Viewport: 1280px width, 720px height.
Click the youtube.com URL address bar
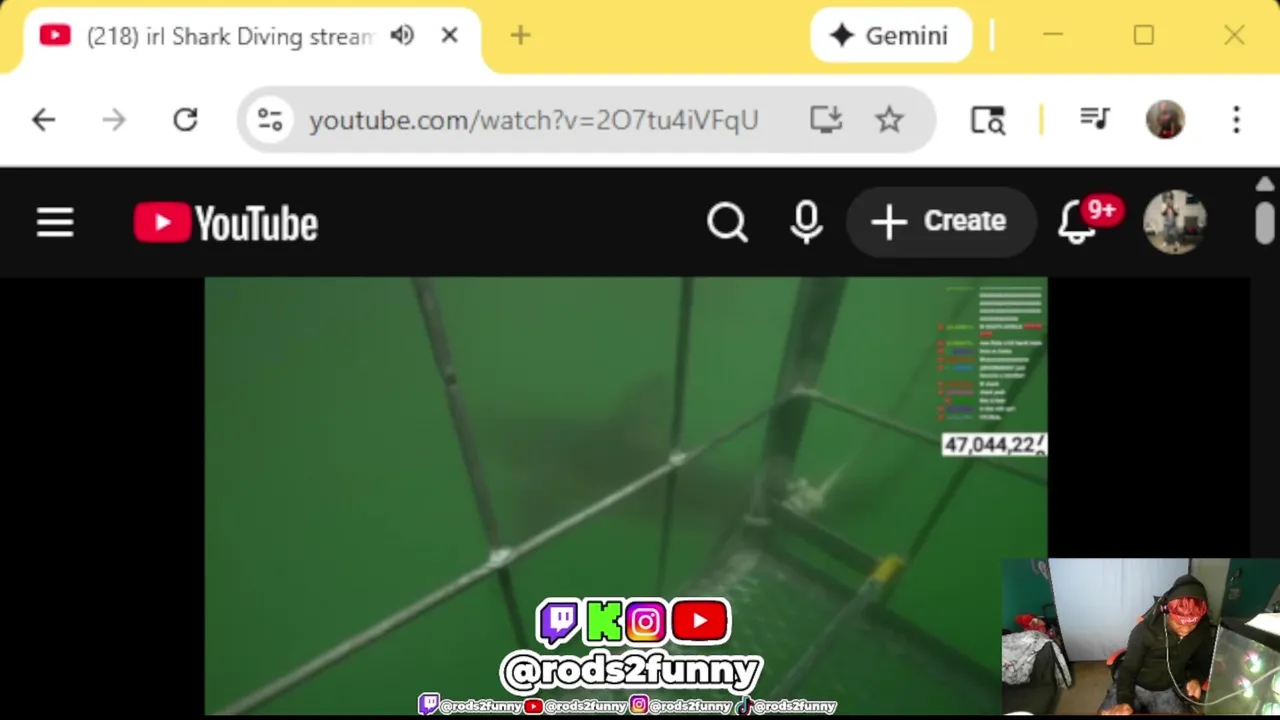[x=534, y=120]
